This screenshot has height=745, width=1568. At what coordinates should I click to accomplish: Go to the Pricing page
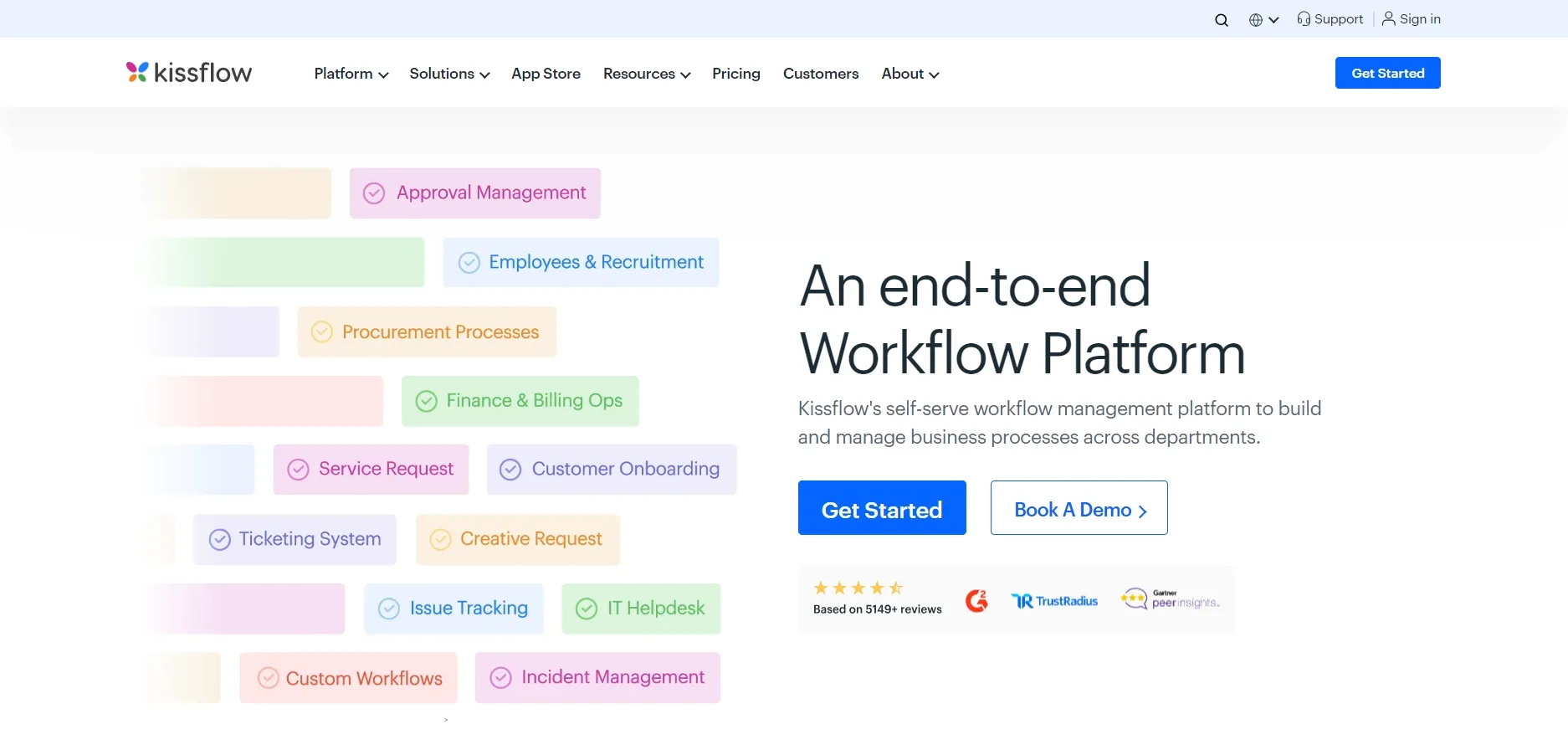click(x=736, y=74)
